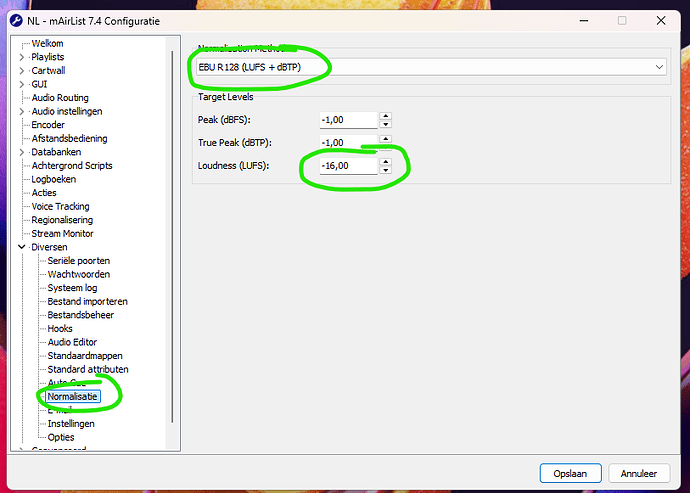Select Cartwall in the tree
690x493 pixels.
pyautogui.click(x=48, y=71)
